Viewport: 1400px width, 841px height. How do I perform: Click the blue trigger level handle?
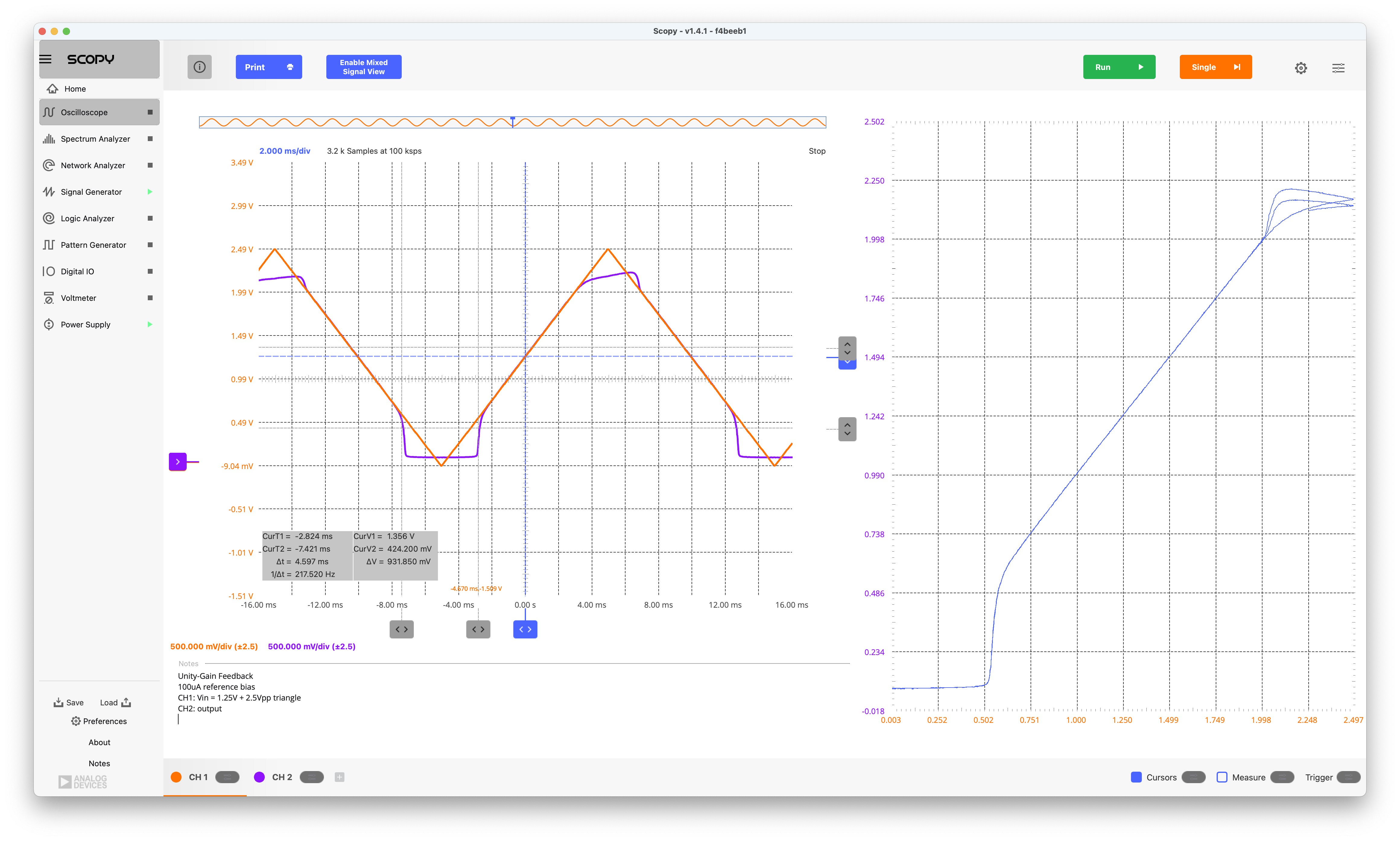pos(848,364)
